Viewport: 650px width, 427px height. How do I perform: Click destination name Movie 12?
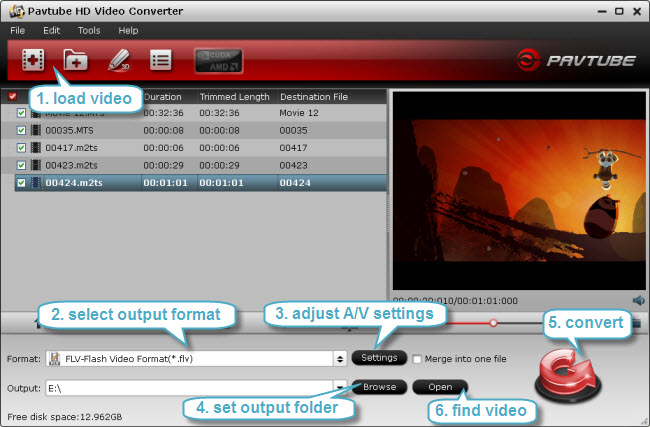point(299,113)
